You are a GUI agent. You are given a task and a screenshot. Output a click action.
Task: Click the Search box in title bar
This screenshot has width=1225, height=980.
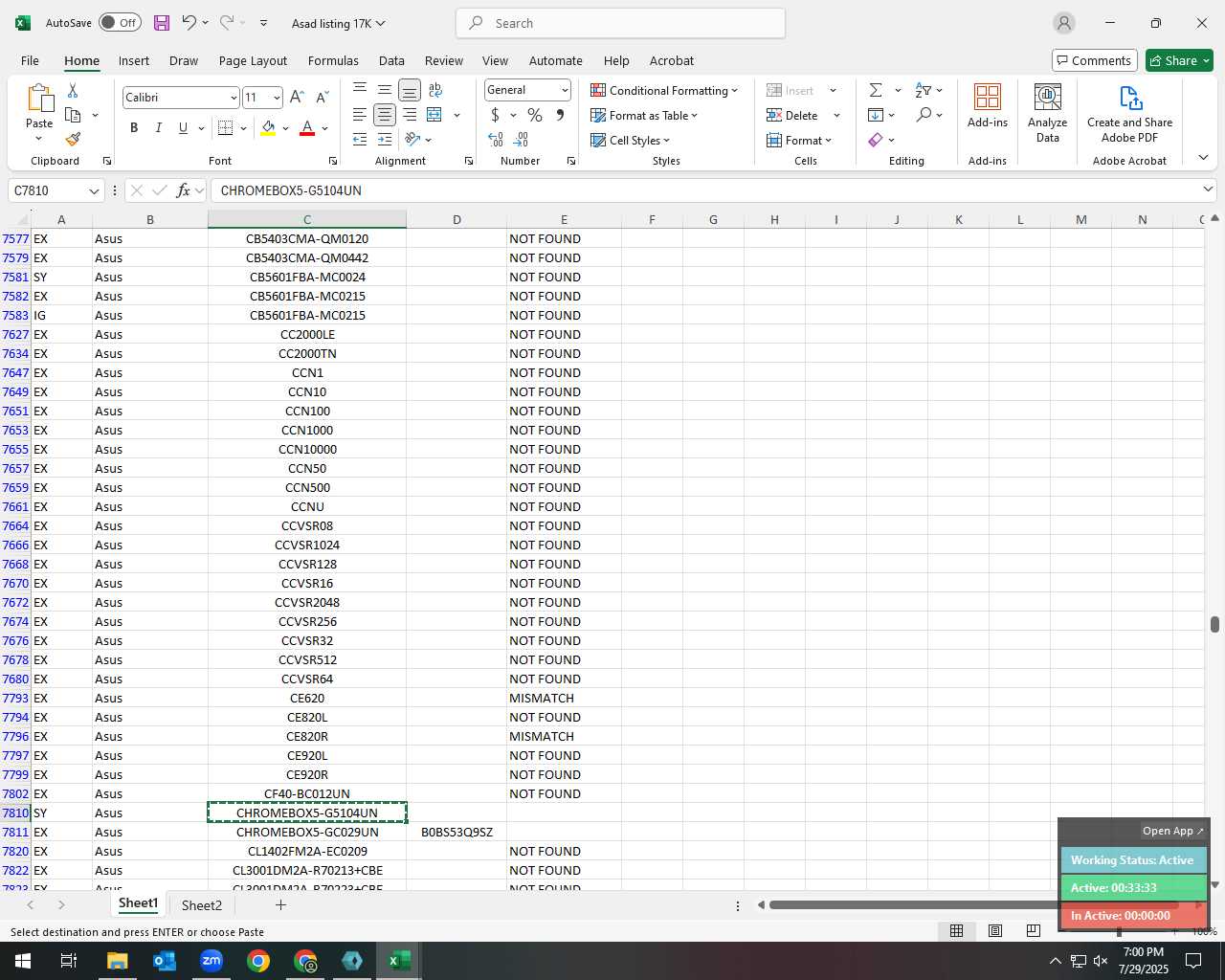coord(620,23)
